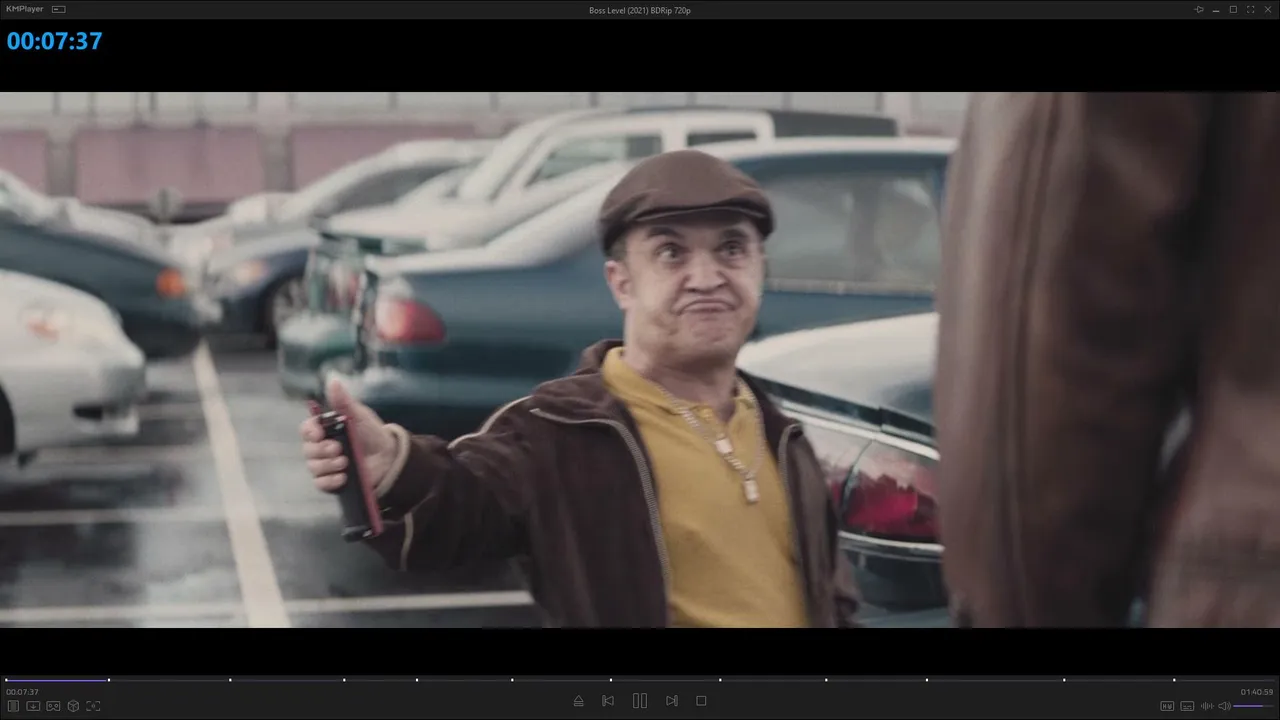1280x720 pixels.
Task: Open the playlist panel icon
Action: click(13, 706)
